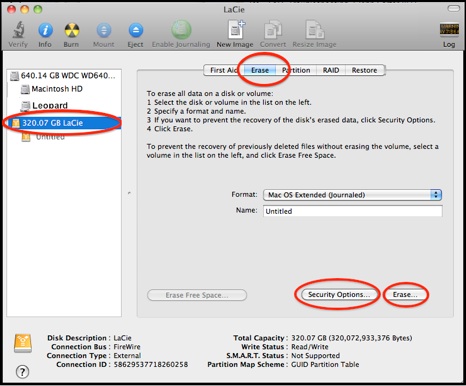The image size is (466, 386).
Task: Eject the selected disk
Action: (136, 30)
